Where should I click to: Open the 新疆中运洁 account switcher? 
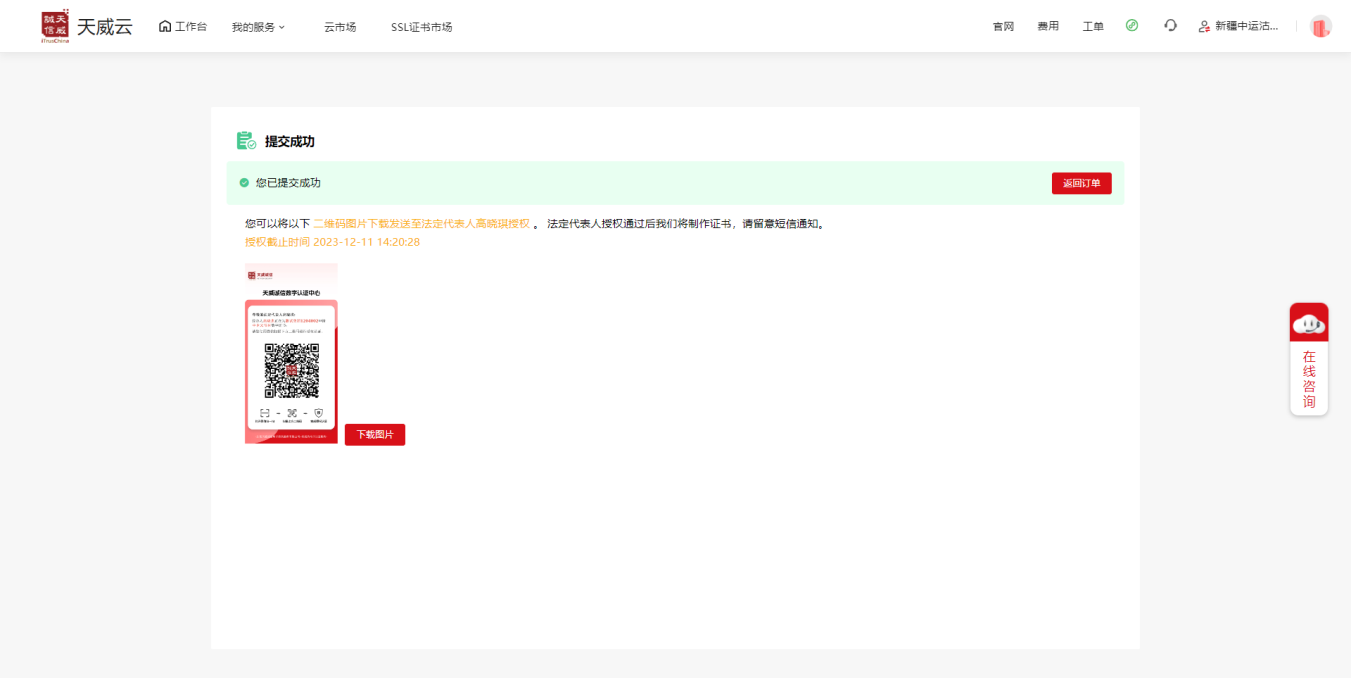coord(1239,26)
